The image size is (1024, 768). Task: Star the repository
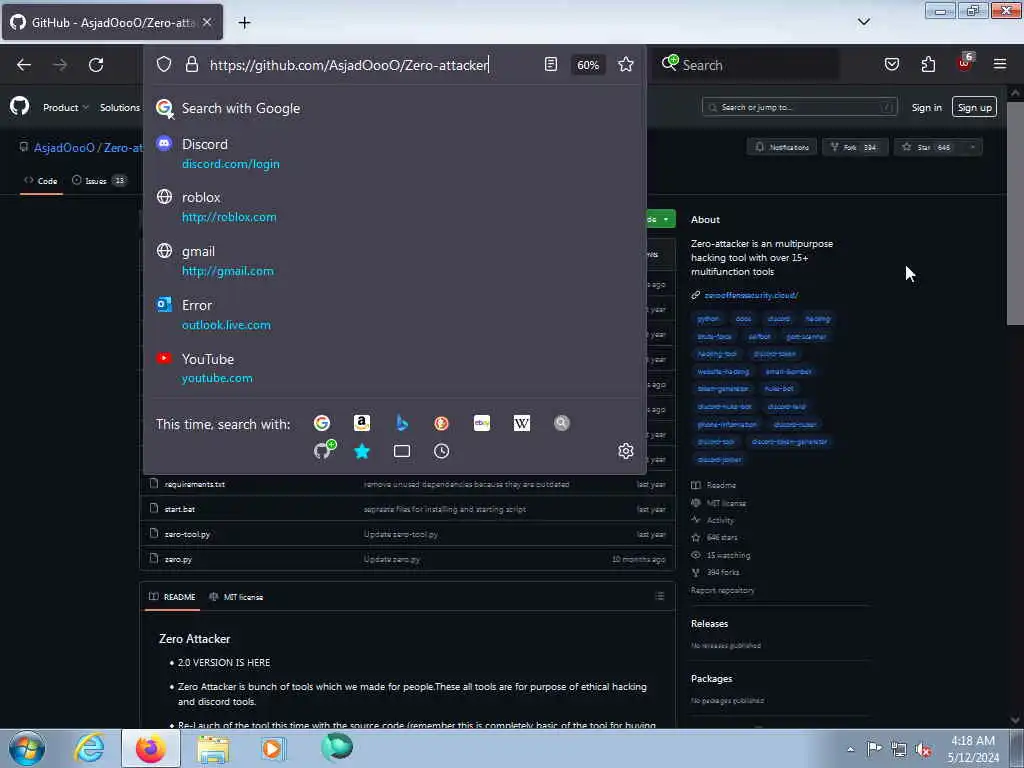pos(926,147)
